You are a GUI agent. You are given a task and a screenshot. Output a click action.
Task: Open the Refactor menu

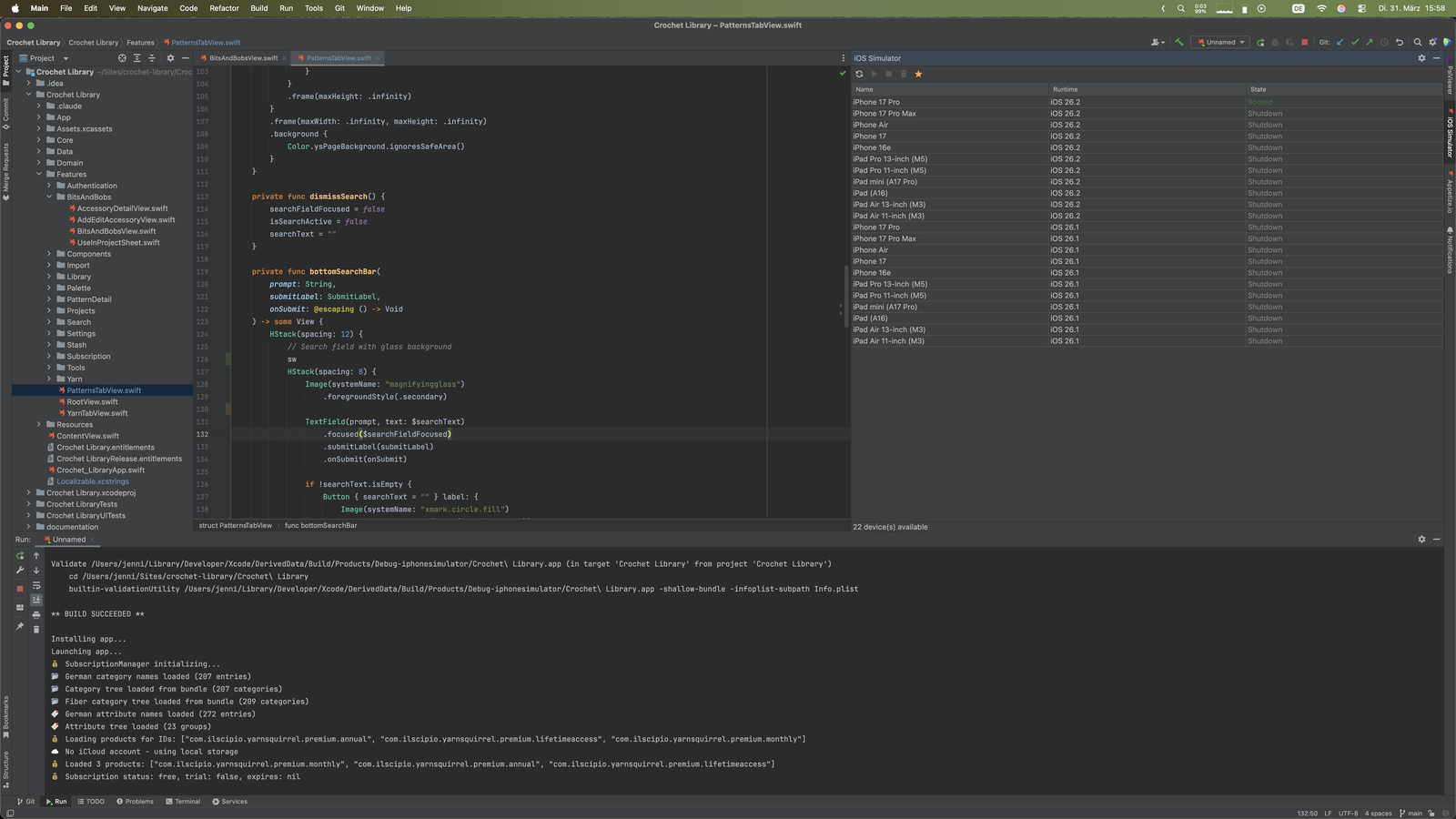pyautogui.click(x=224, y=8)
